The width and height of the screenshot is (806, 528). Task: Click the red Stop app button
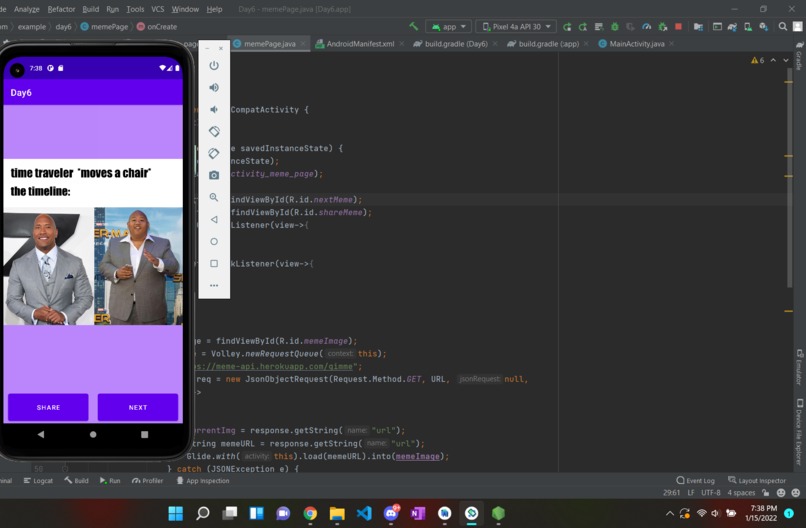click(x=679, y=26)
